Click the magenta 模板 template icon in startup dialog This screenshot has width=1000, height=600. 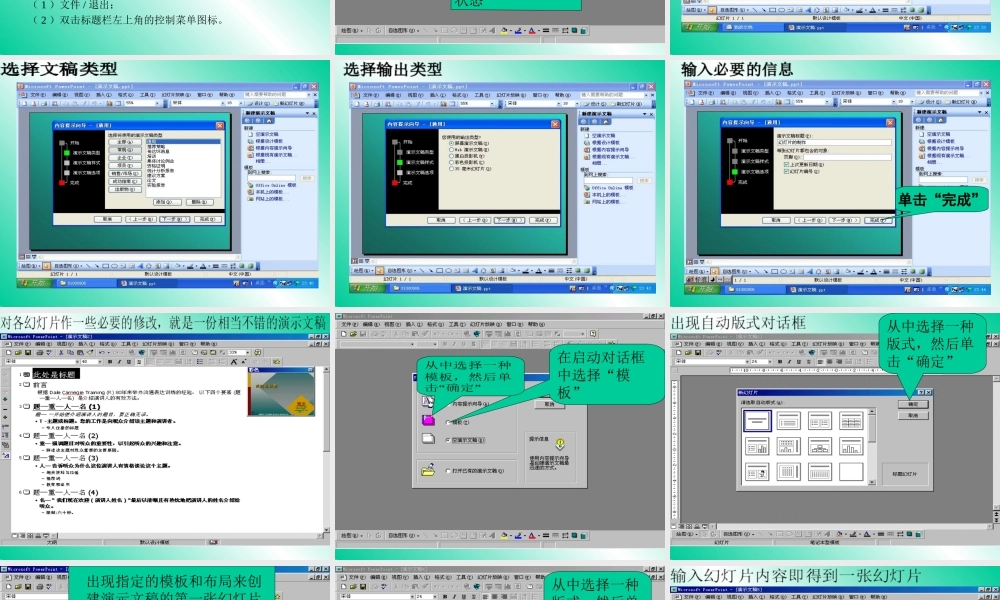tap(428, 420)
